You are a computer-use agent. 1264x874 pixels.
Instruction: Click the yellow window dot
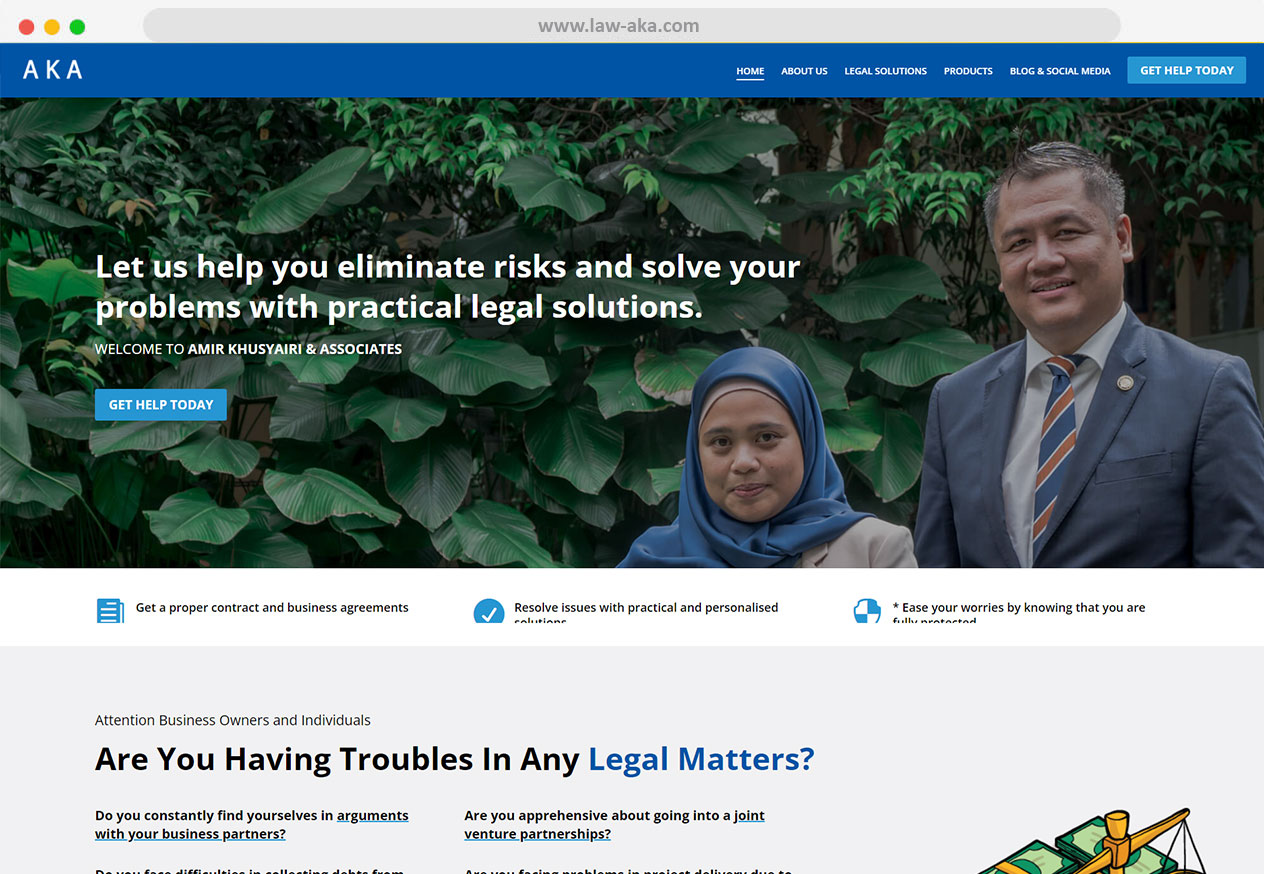pos(52,27)
